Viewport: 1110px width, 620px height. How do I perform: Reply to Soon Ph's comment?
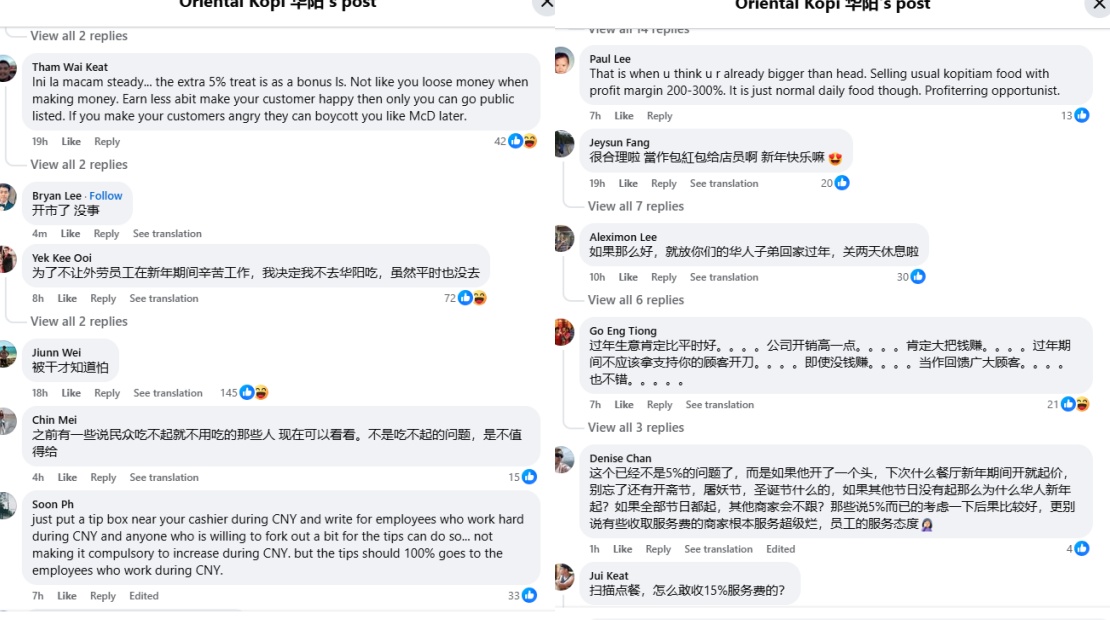(x=103, y=596)
